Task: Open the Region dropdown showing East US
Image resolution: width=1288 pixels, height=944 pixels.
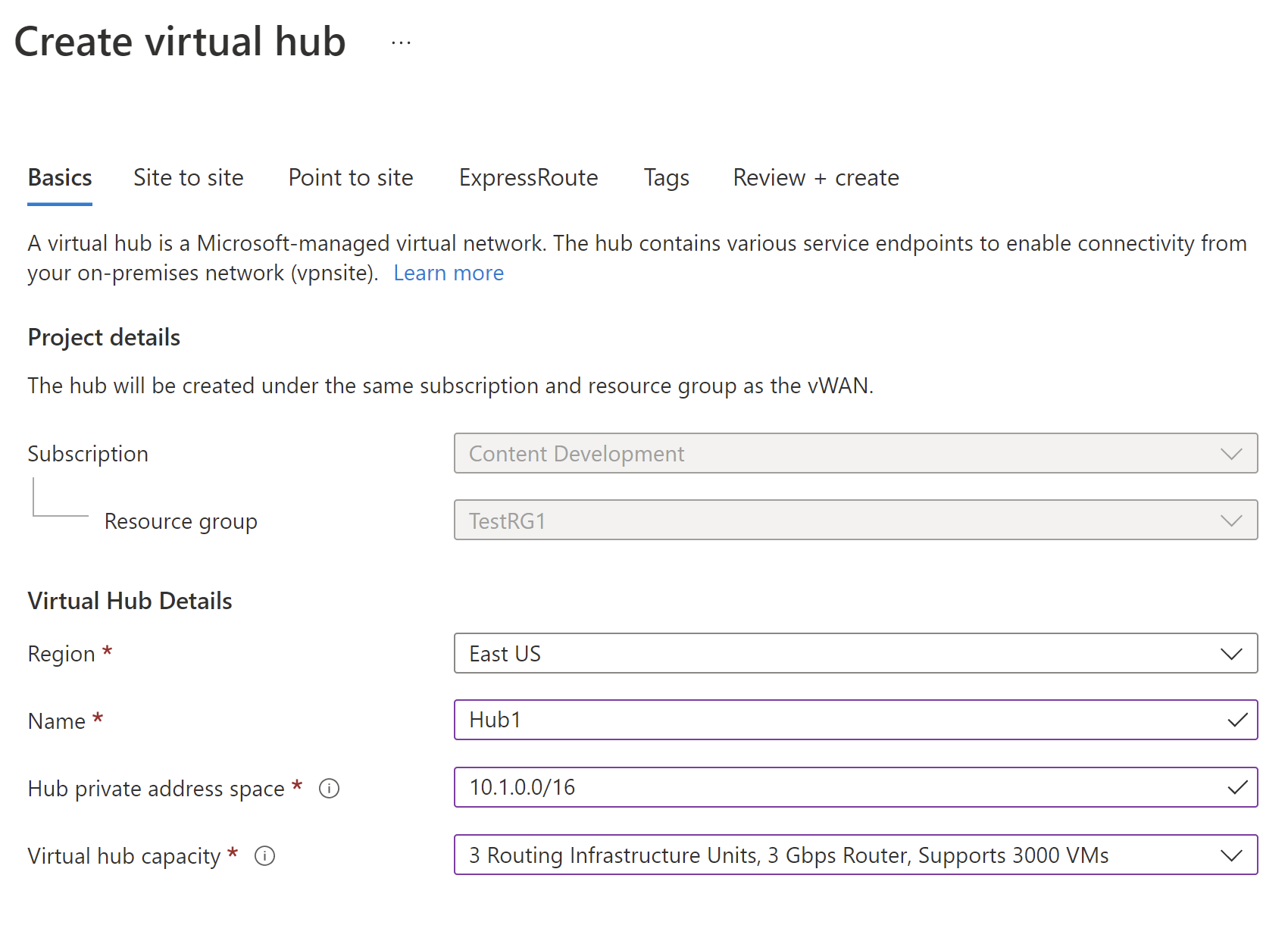Action: pyautogui.click(x=833, y=653)
